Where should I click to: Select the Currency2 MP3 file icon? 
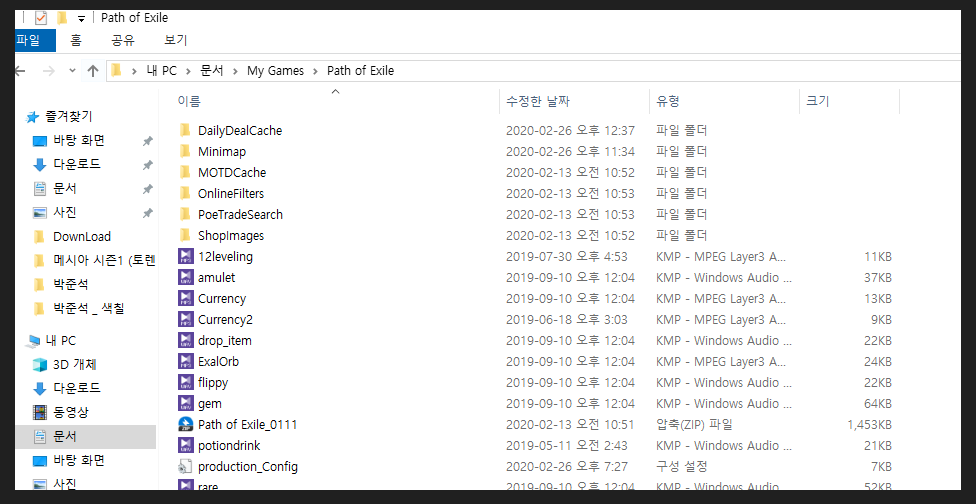185,319
